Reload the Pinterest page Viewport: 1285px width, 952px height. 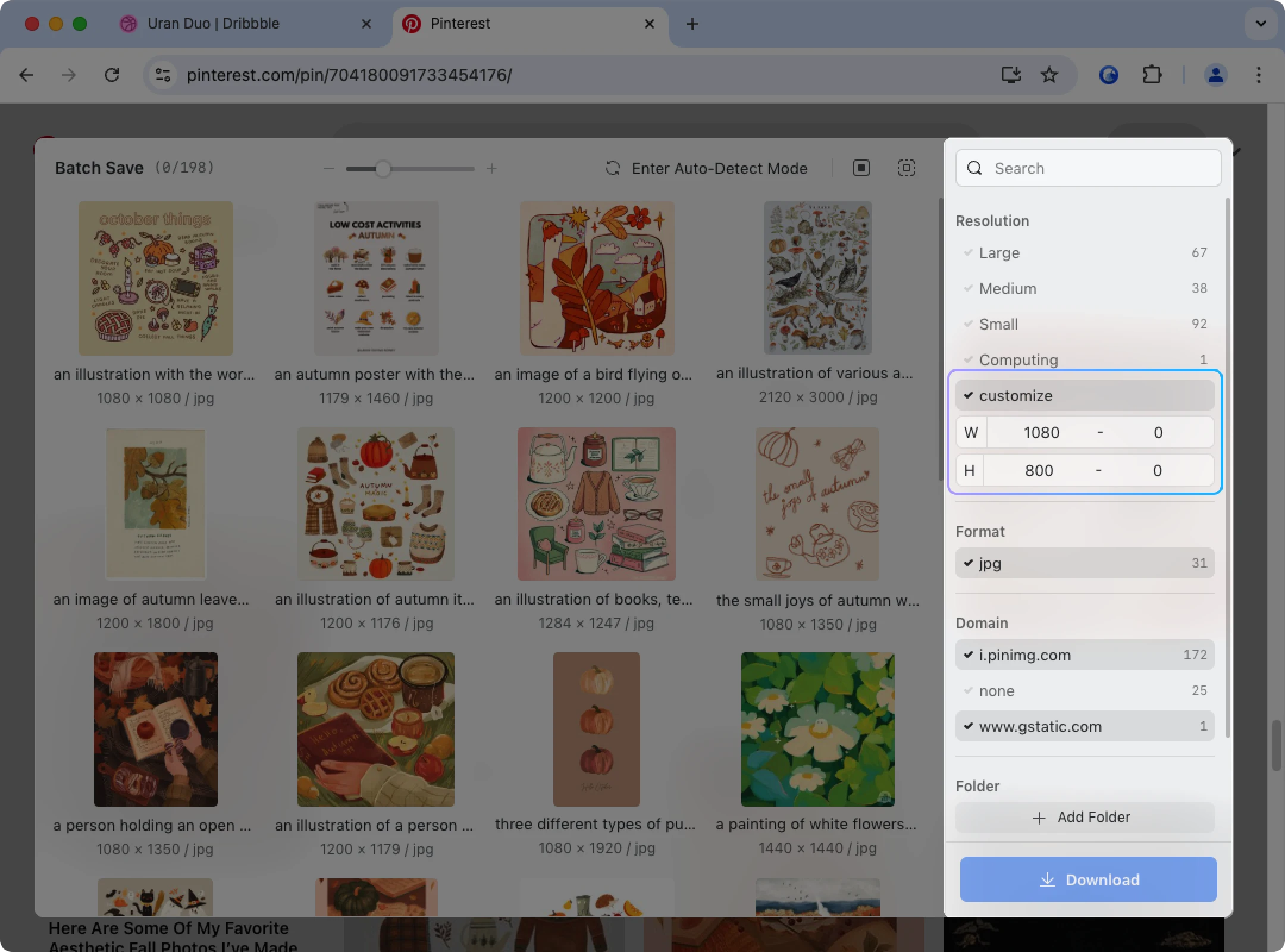[112, 75]
